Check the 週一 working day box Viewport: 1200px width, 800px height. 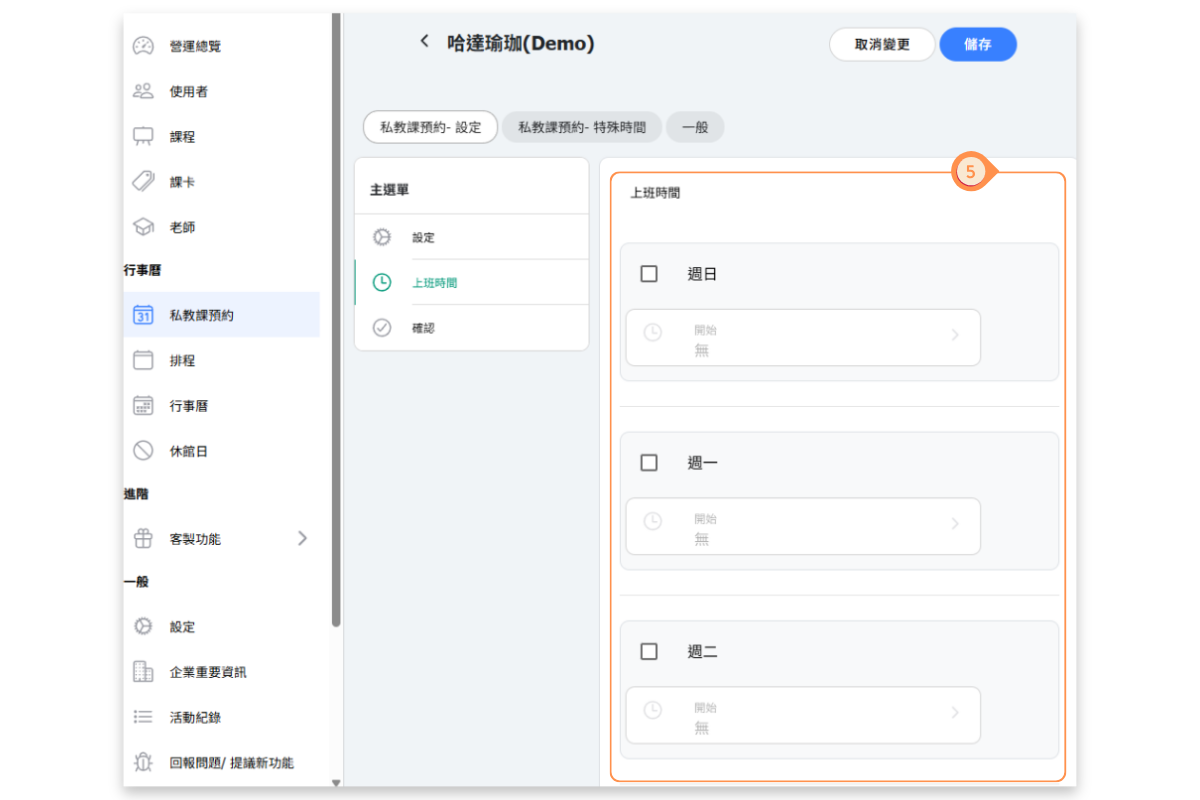[x=649, y=463]
